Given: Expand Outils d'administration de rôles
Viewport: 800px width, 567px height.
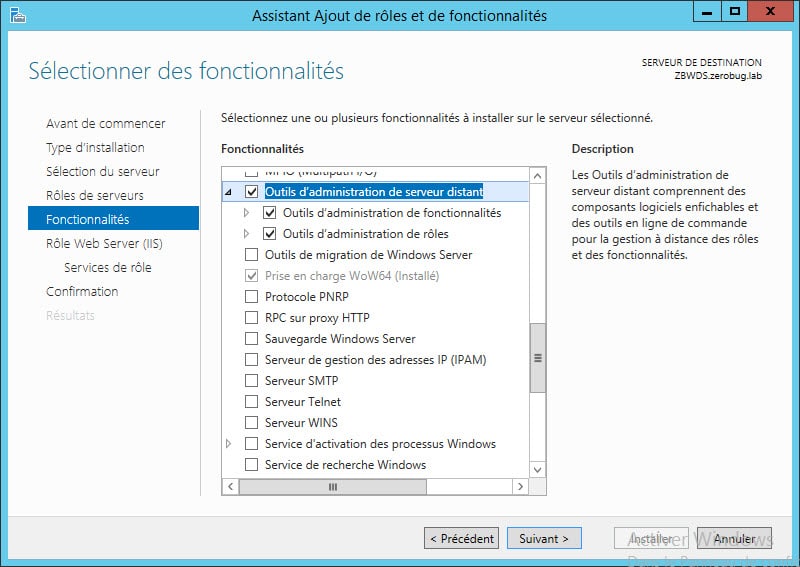Looking at the screenshot, I should pos(246,234).
